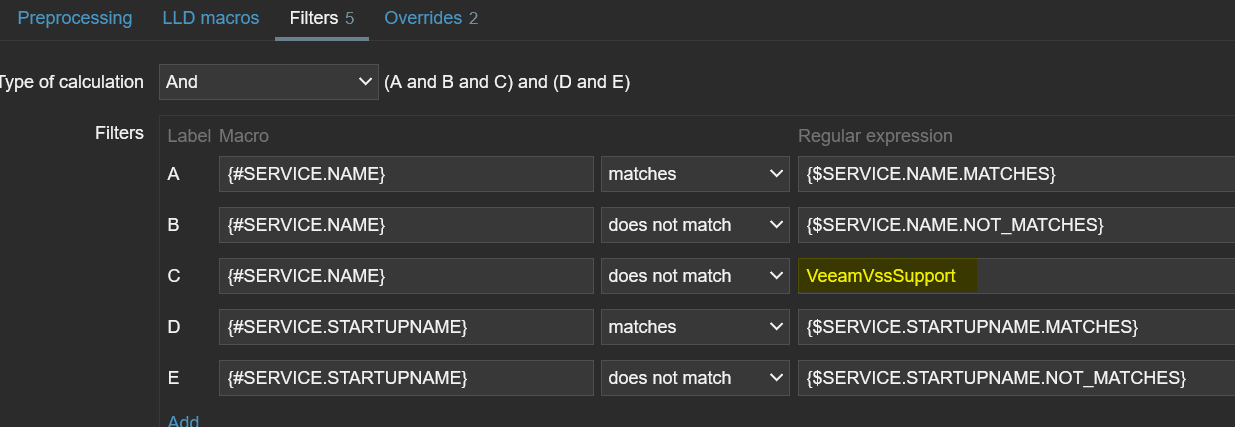Click the macro field in filter row D
The width and height of the screenshot is (1235, 427).
406,327
